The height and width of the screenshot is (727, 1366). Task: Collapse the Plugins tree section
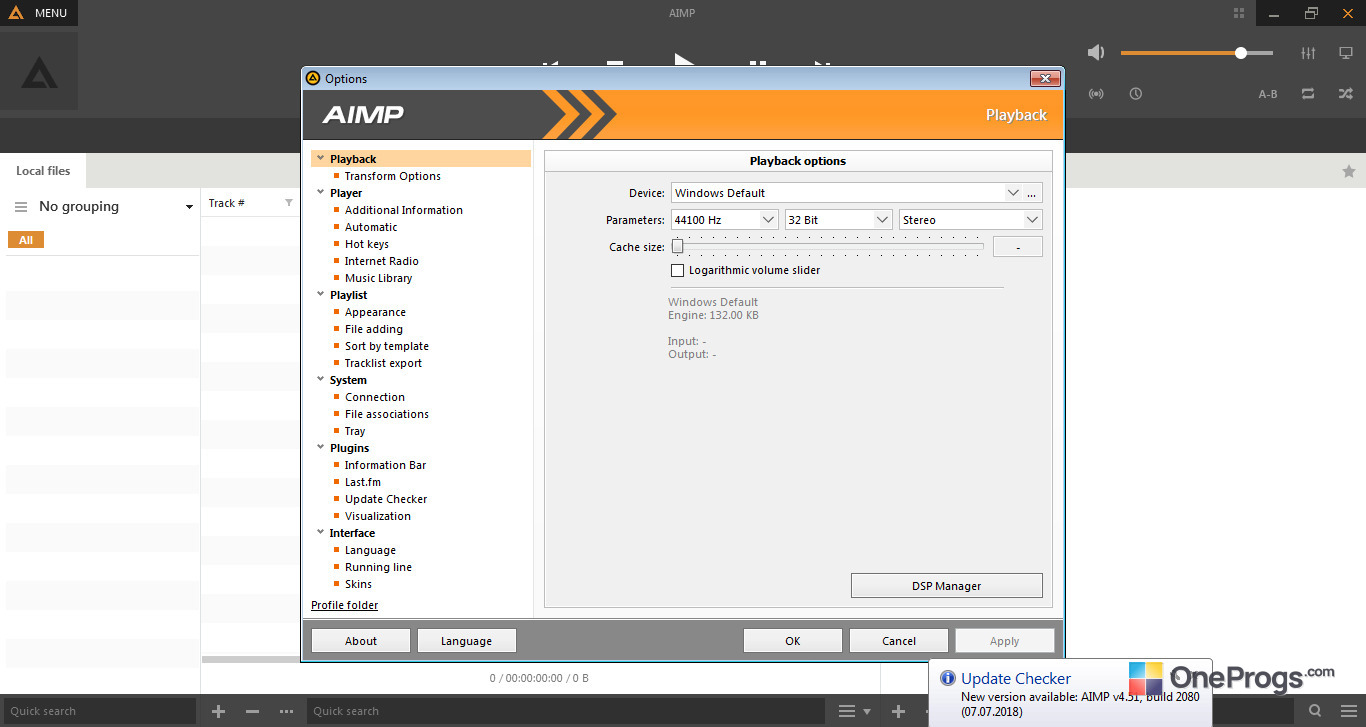tap(320, 448)
